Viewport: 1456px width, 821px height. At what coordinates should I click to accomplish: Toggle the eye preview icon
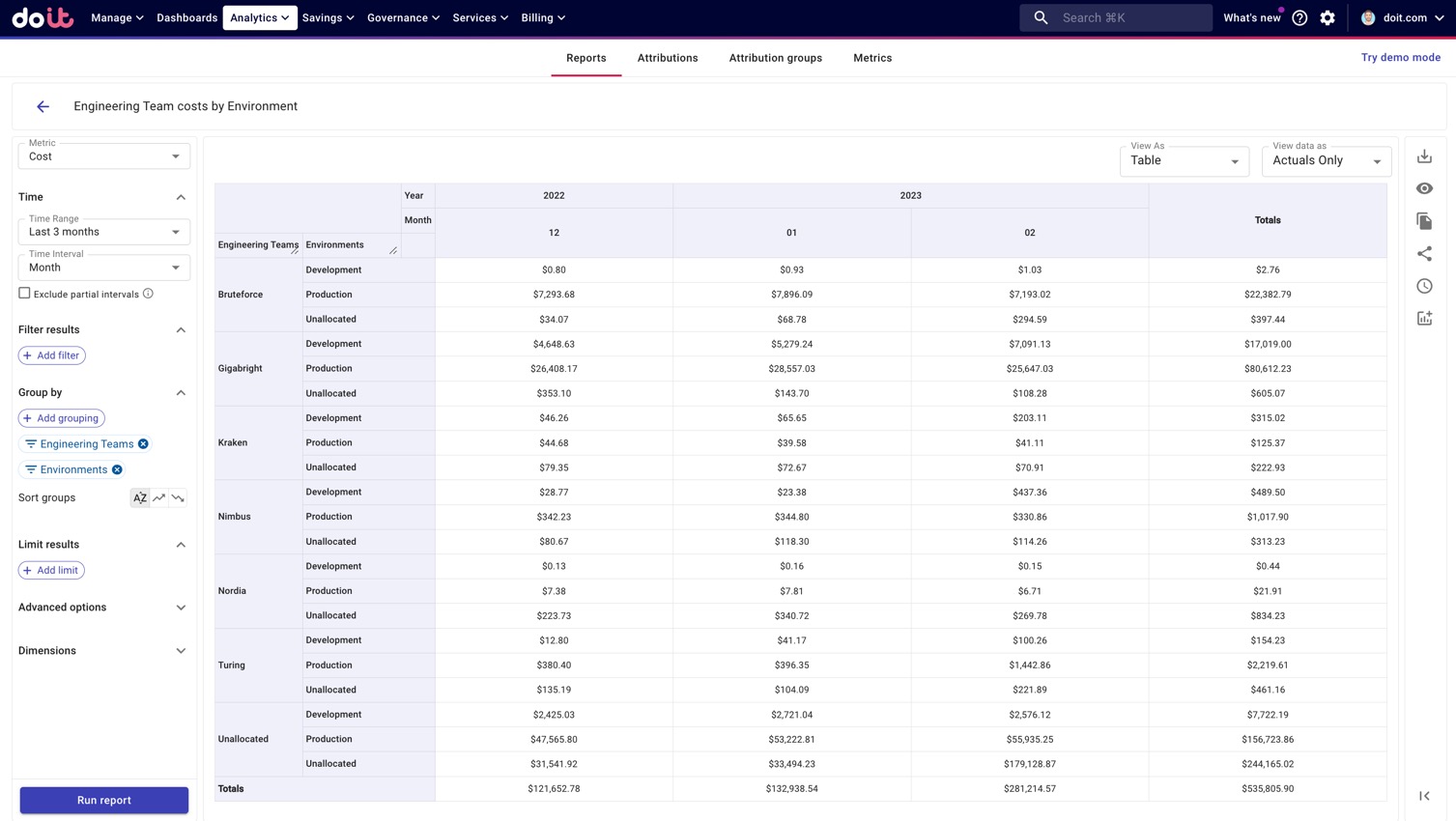pyautogui.click(x=1424, y=188)
